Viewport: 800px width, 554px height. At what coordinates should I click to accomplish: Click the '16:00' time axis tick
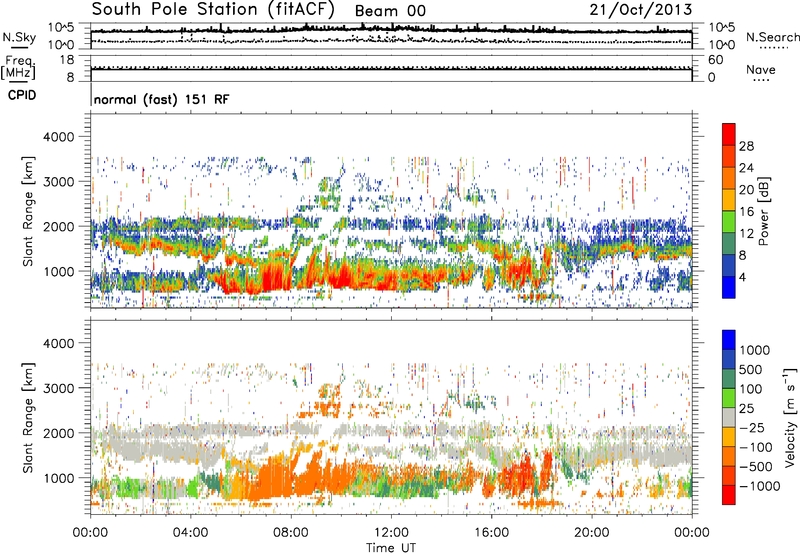[x=491, y=533]
